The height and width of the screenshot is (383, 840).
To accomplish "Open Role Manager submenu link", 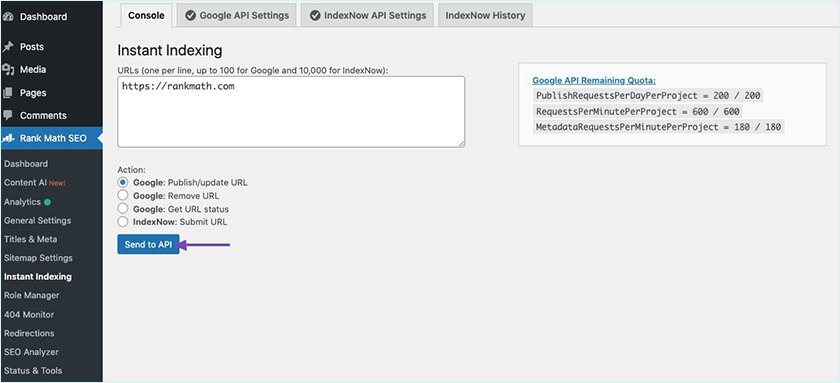I will click(32, 296).
